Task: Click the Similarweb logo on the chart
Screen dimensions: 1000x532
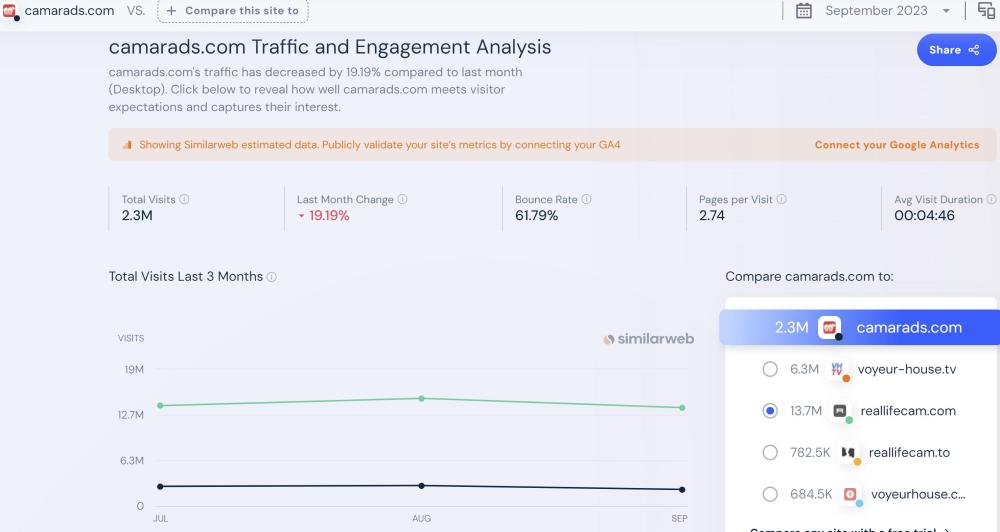Action: [648, 339]
